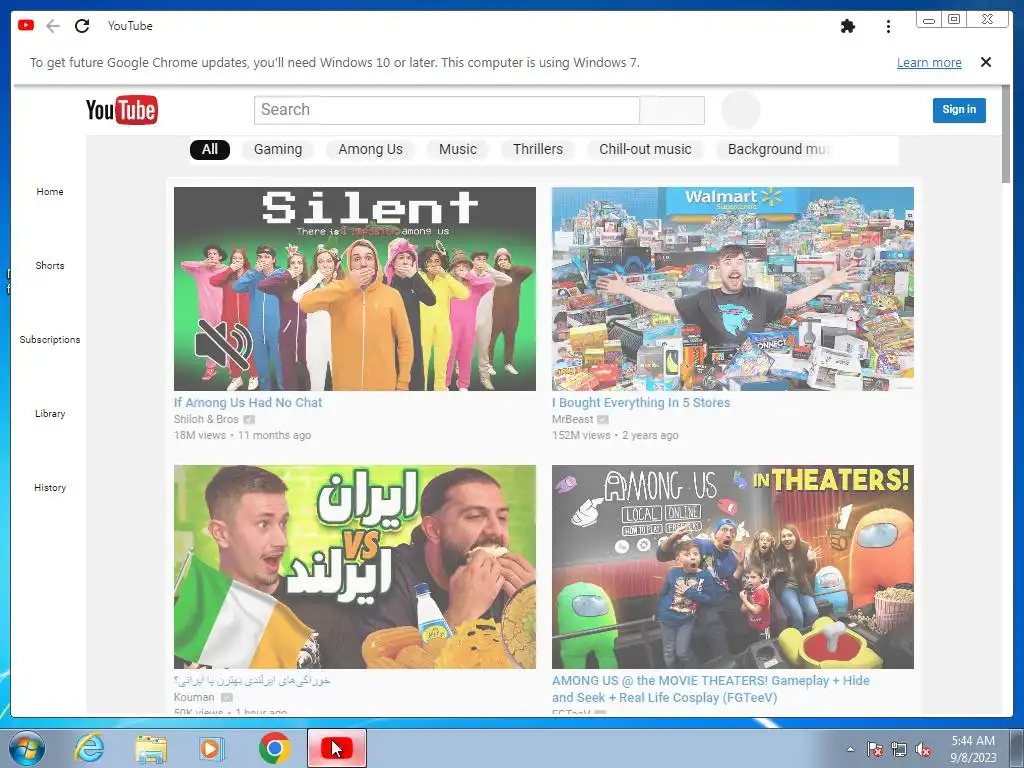Open Library in sidebar
1024x768 pixels.
pyautogui.click(x=50, y=413)
